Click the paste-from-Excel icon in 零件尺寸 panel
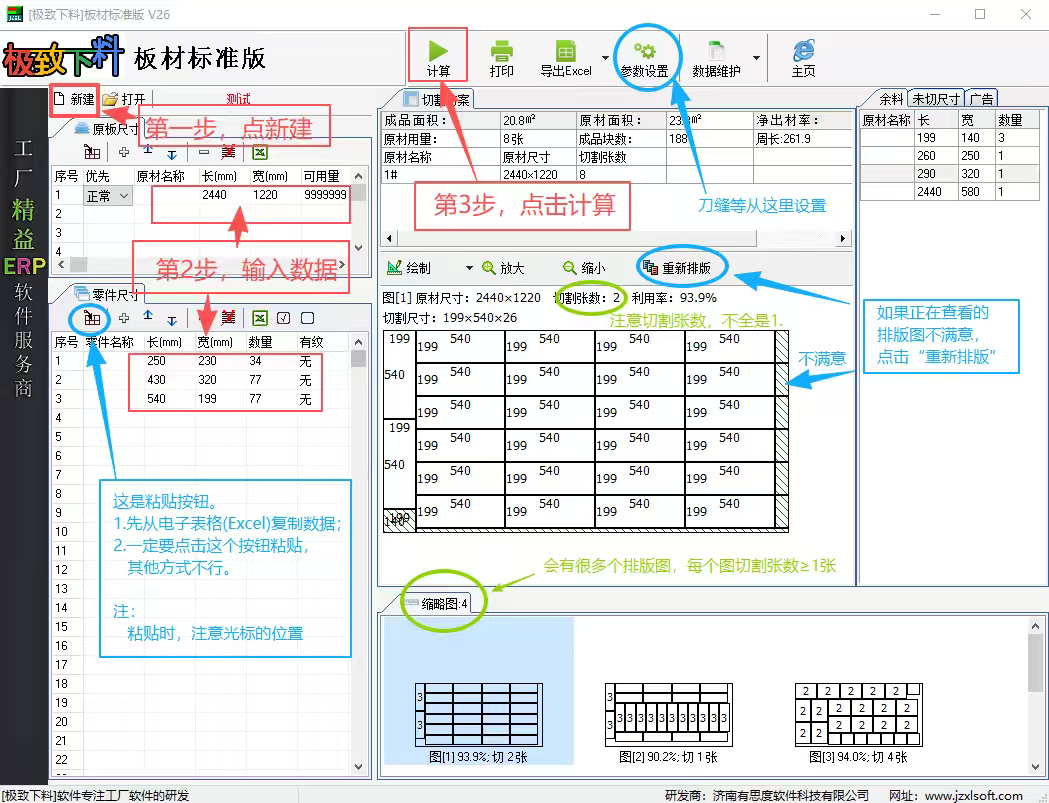The height and width of the screenshot is (803, 1049). (91, 318)
